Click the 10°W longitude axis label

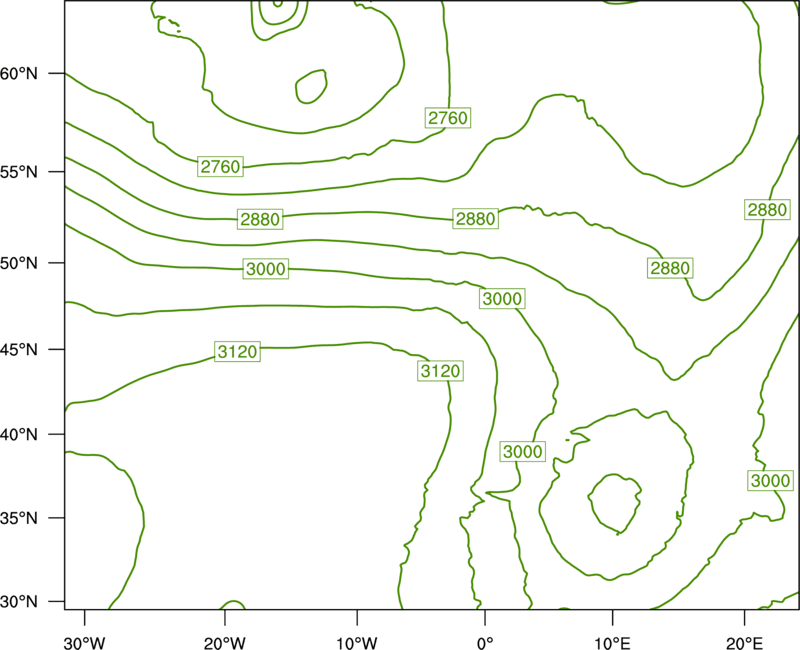pyautogui.click(x=357, y=643)
